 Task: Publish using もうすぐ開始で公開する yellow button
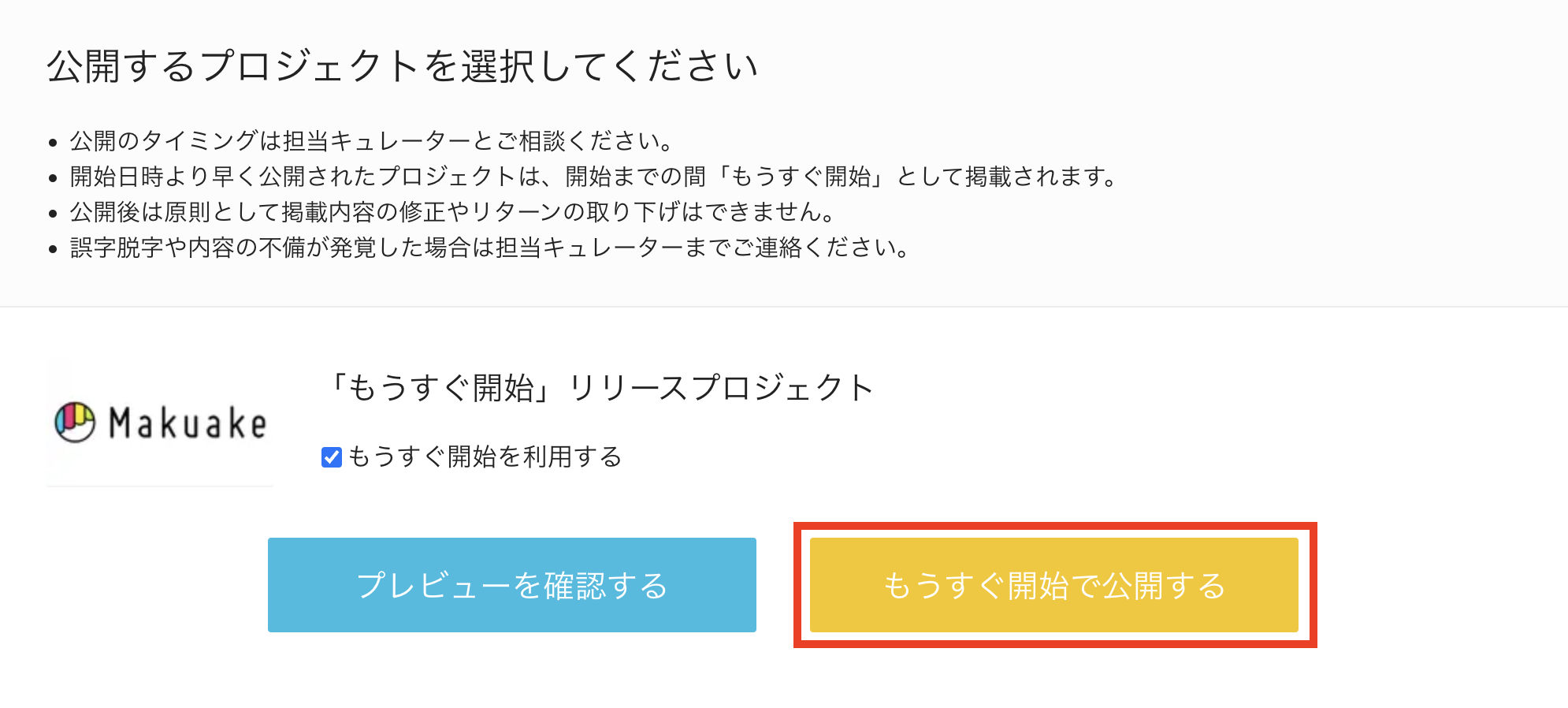click(1054, 585)
